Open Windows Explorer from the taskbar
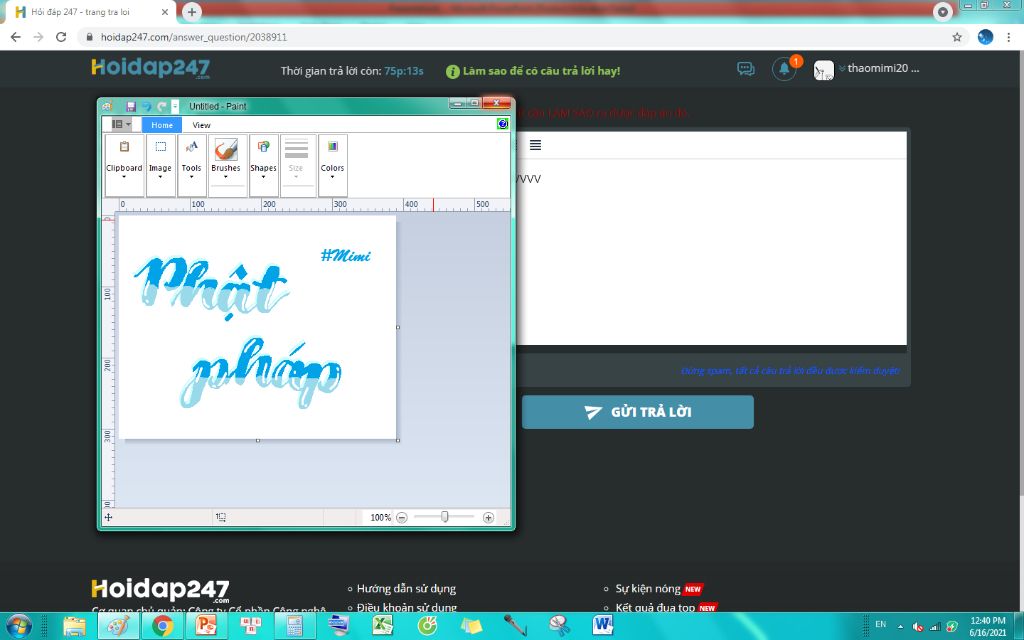 tap(74, 626)
